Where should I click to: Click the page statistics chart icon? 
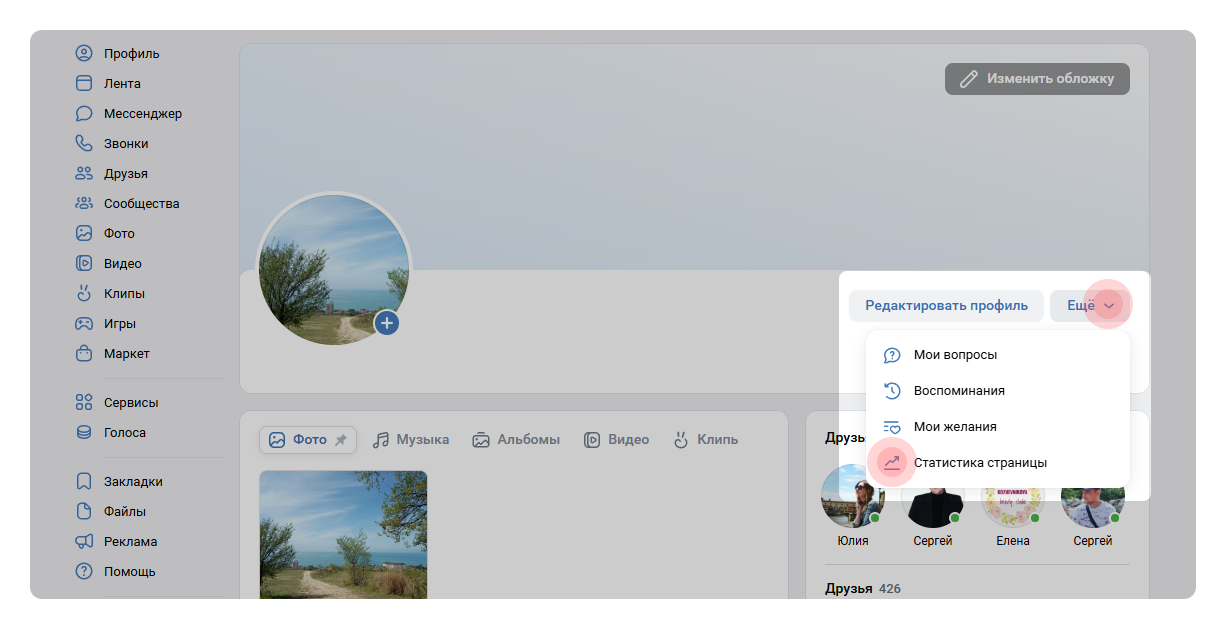892,463
